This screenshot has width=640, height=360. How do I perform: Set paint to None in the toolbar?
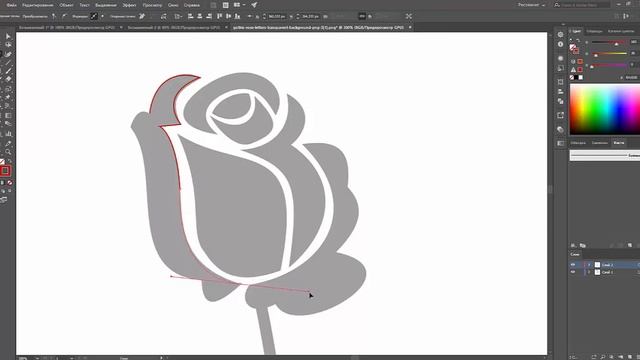tap(9, 183)
